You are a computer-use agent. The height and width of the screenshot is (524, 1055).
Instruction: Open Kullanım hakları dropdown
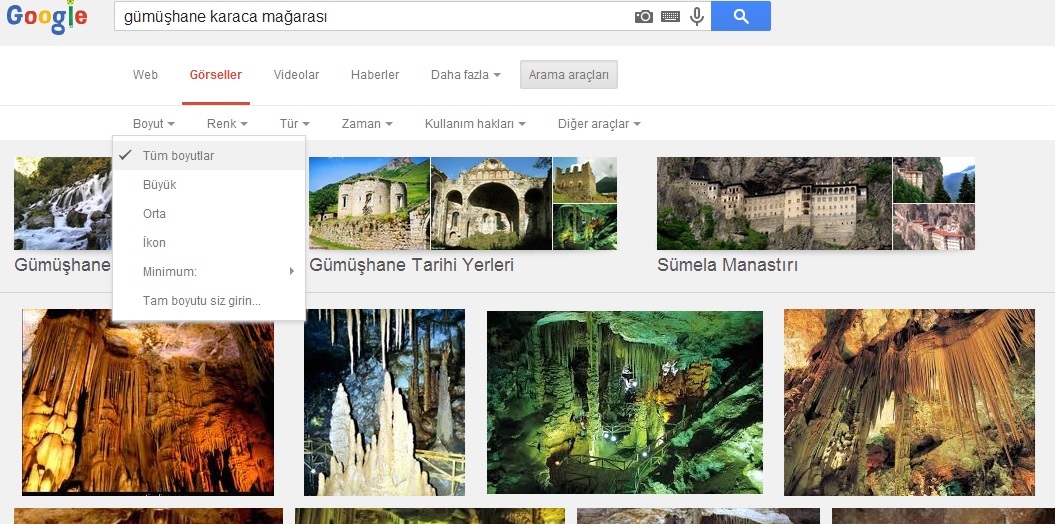click(x=475, y=124)
